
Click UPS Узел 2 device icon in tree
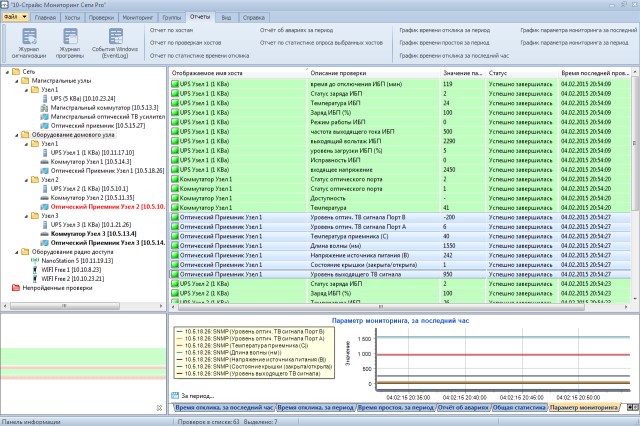pos(45,189)
